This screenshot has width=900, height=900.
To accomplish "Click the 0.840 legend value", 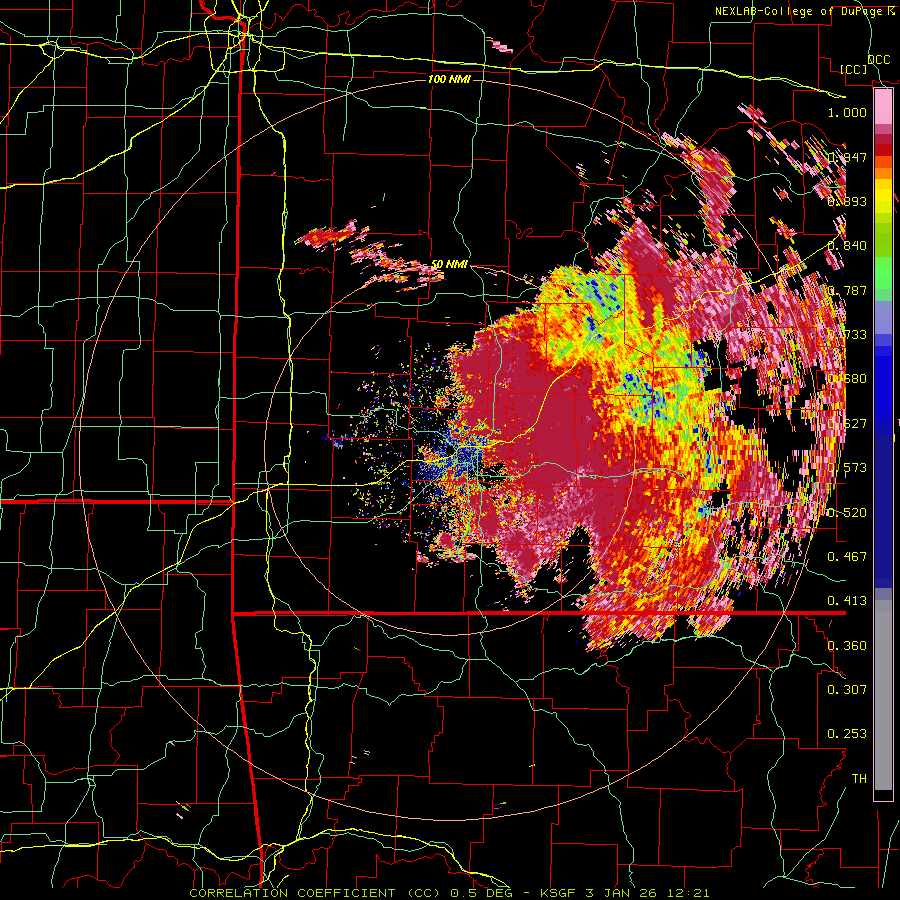I will click(x=847, y=245).
